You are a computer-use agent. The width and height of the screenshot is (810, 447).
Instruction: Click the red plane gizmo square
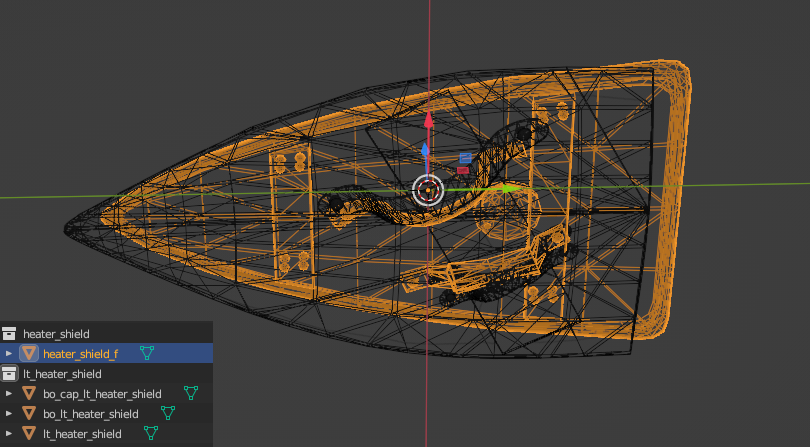click(463, 171)
